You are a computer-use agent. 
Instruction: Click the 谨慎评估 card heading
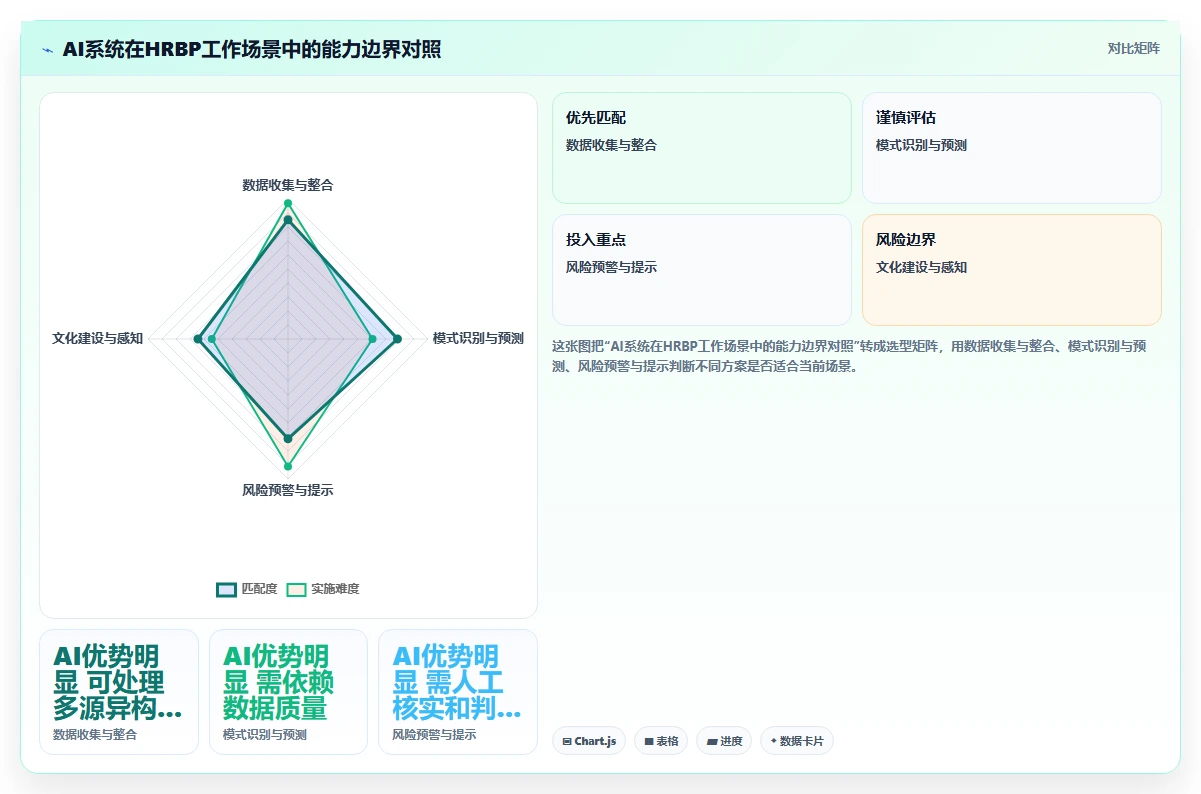tap(906, 118)
